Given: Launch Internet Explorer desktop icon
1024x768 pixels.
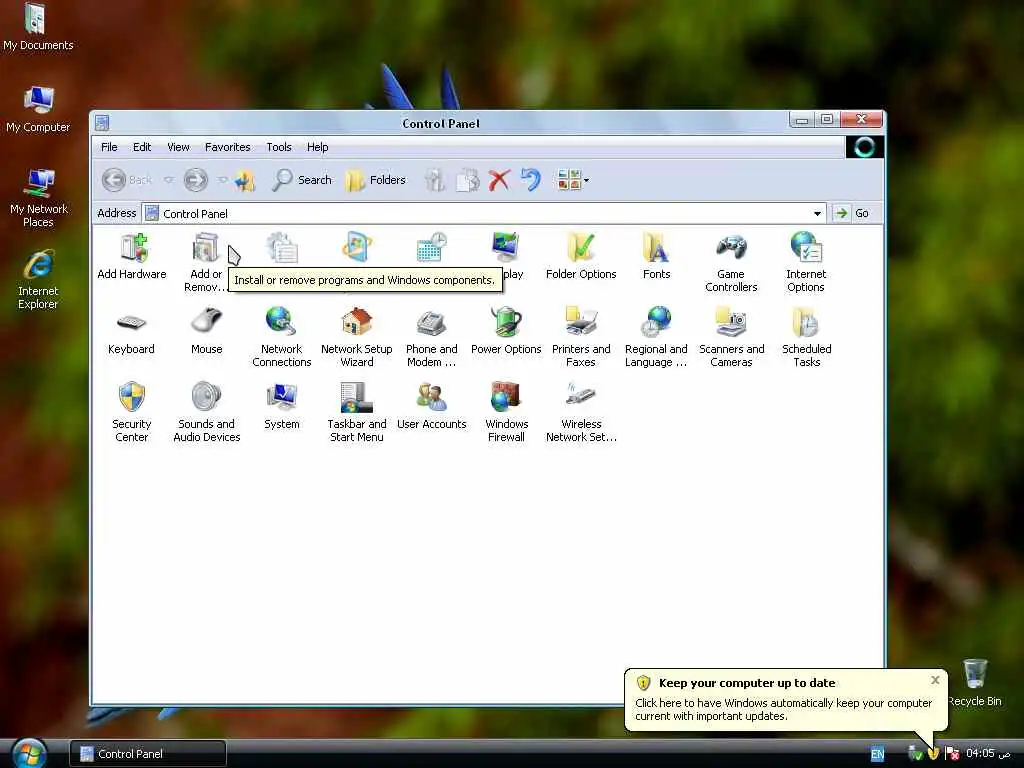Looking at the screenshot, I should coord(38,280).
